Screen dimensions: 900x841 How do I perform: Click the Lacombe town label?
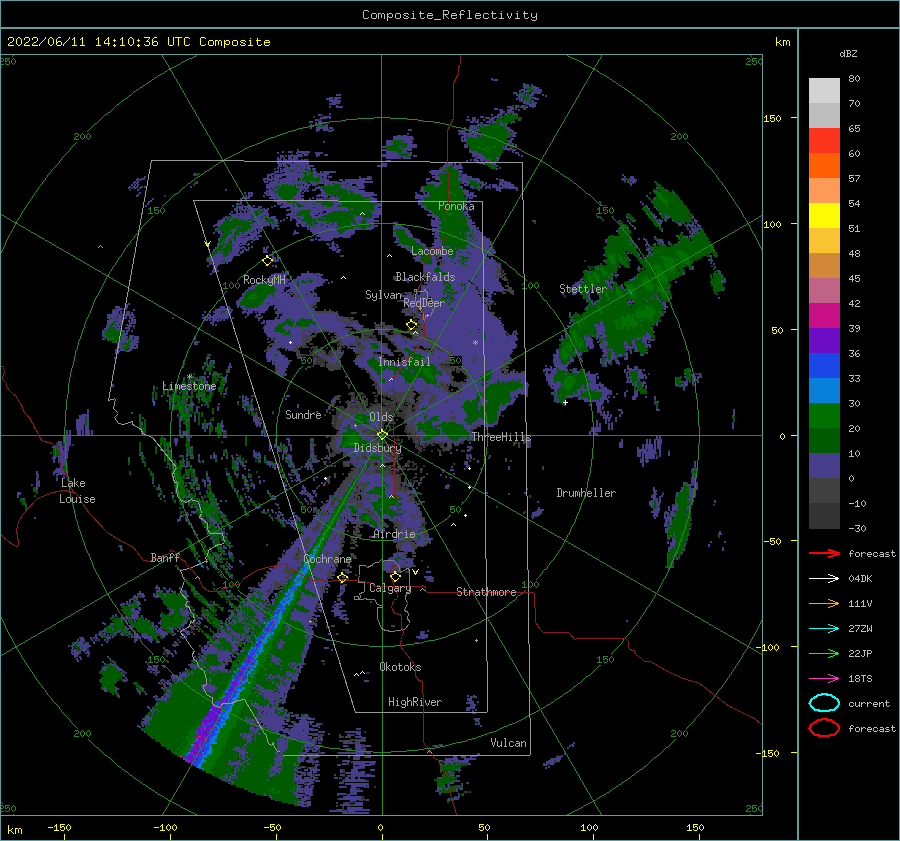[x=432, y=251]
